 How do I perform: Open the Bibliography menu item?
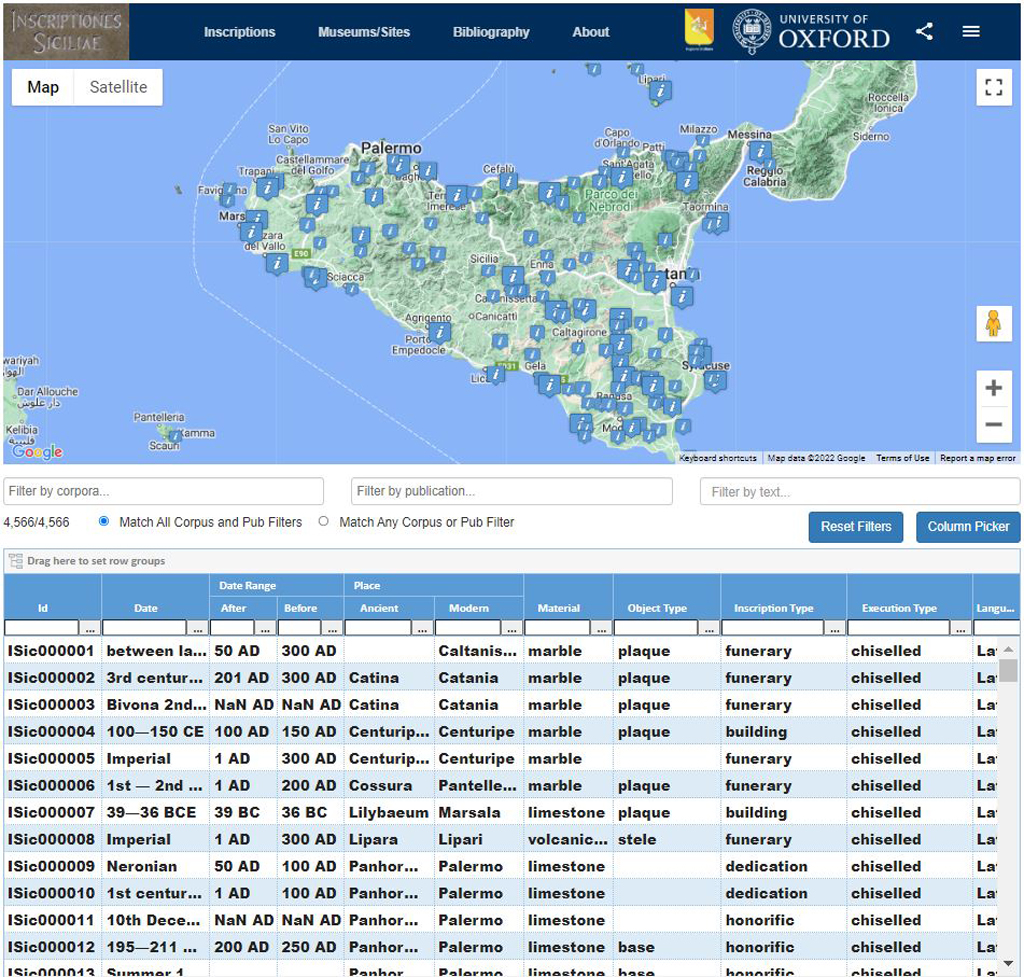[x=491, y=32]
